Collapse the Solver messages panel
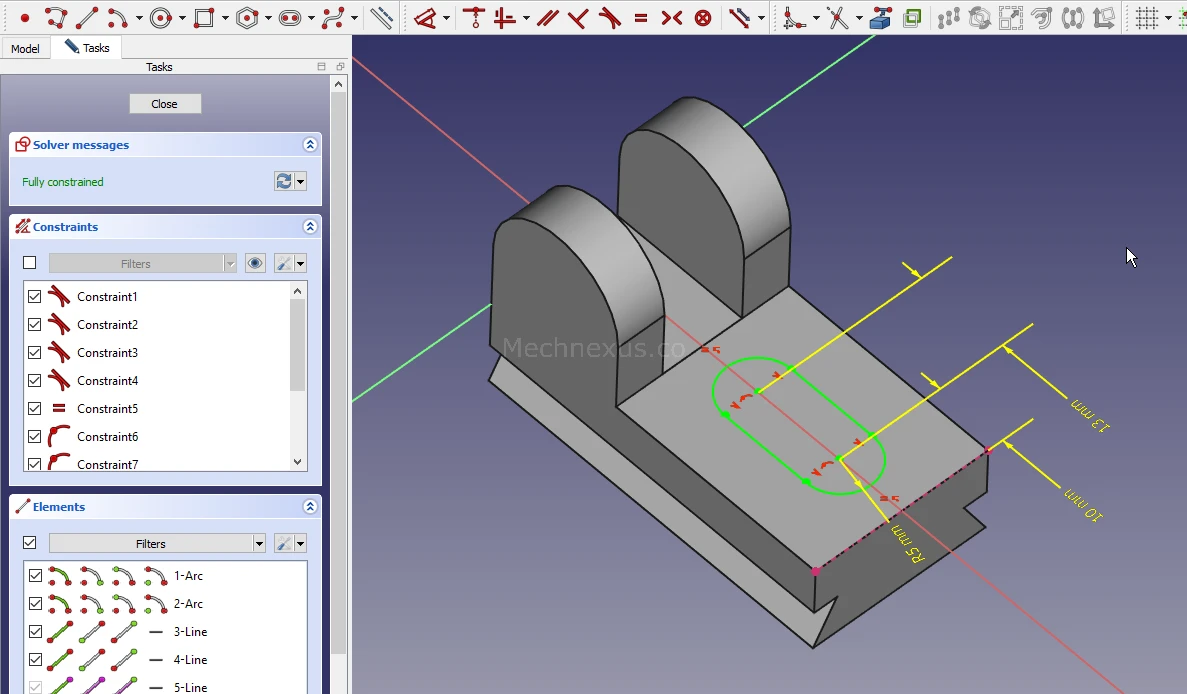The height and width of the screenshot is (694, 1187). click(310, 145)
